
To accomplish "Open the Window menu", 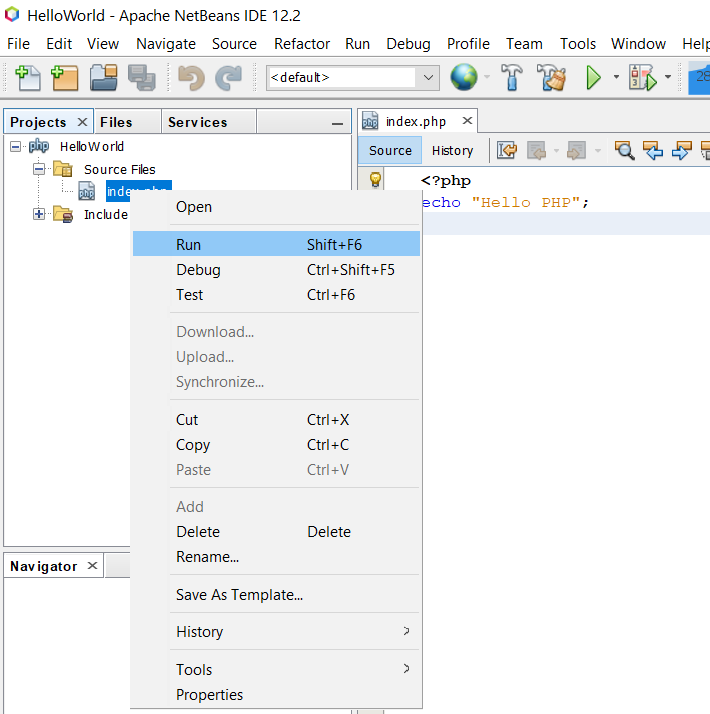I will [638, 44].
